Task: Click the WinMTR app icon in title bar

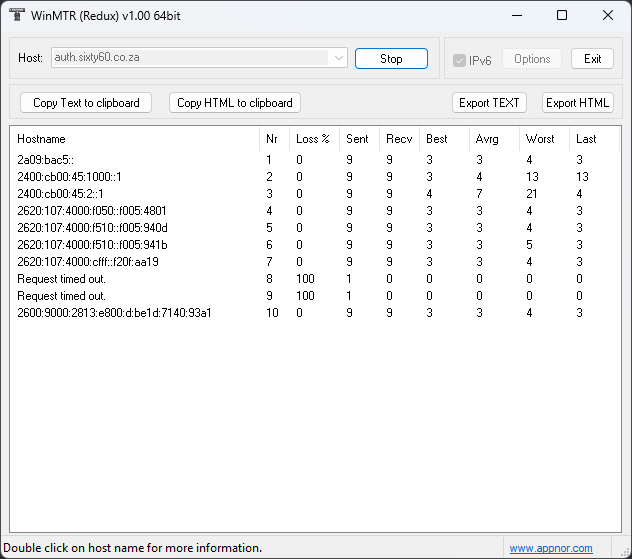Action: 17,15
